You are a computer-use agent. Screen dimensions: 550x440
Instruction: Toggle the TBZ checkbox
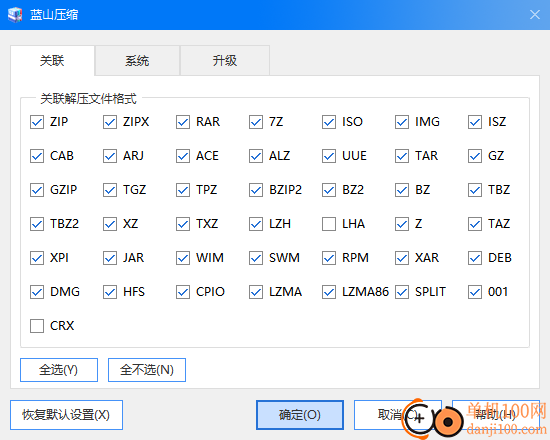tap(475, 190)
